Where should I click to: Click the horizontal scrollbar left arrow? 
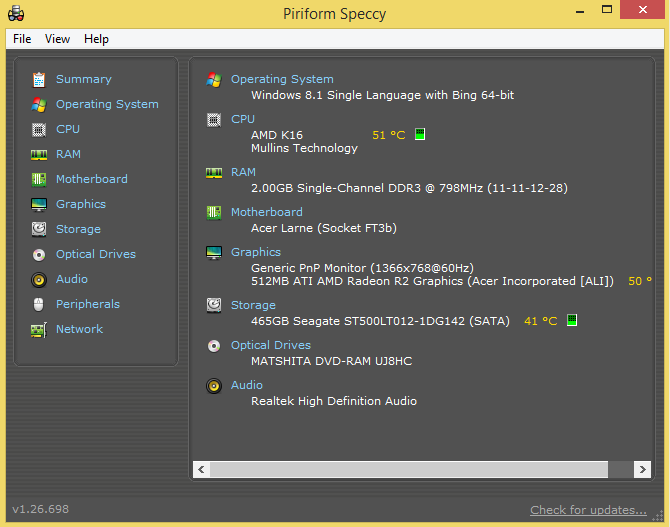[x=201, y=469]
